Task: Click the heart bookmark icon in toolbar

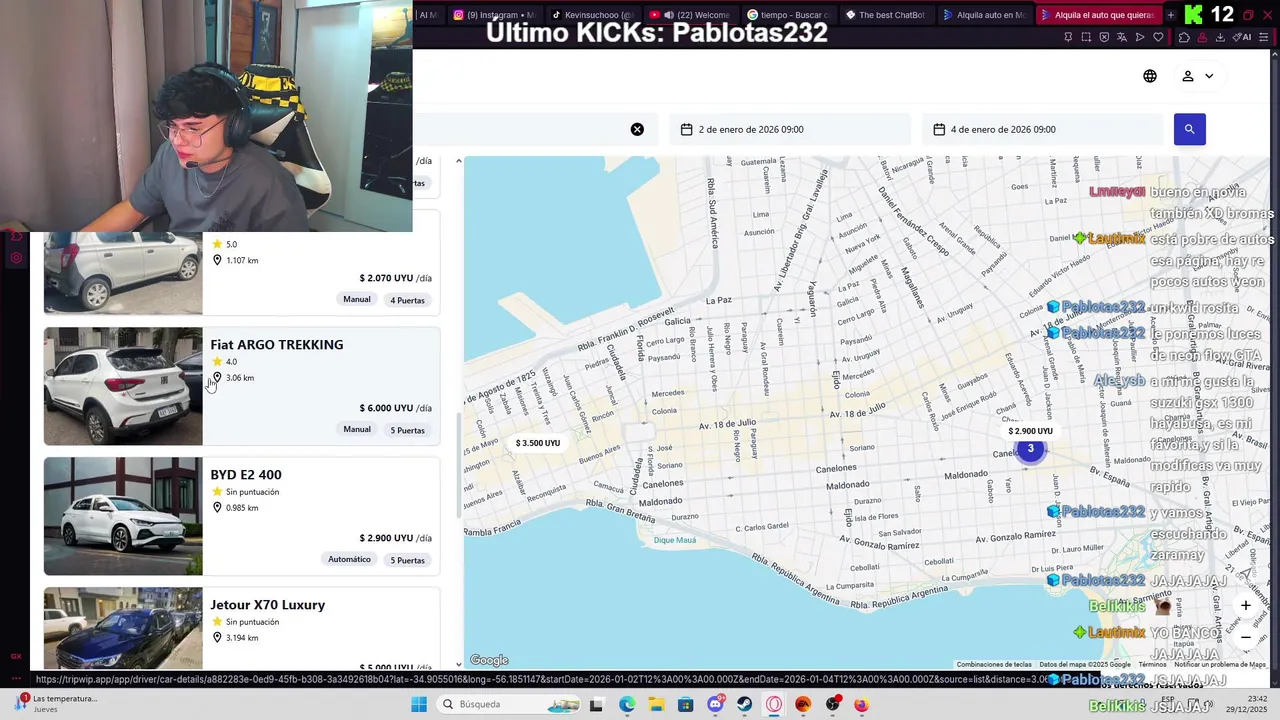Action: tap(1158, 37)
